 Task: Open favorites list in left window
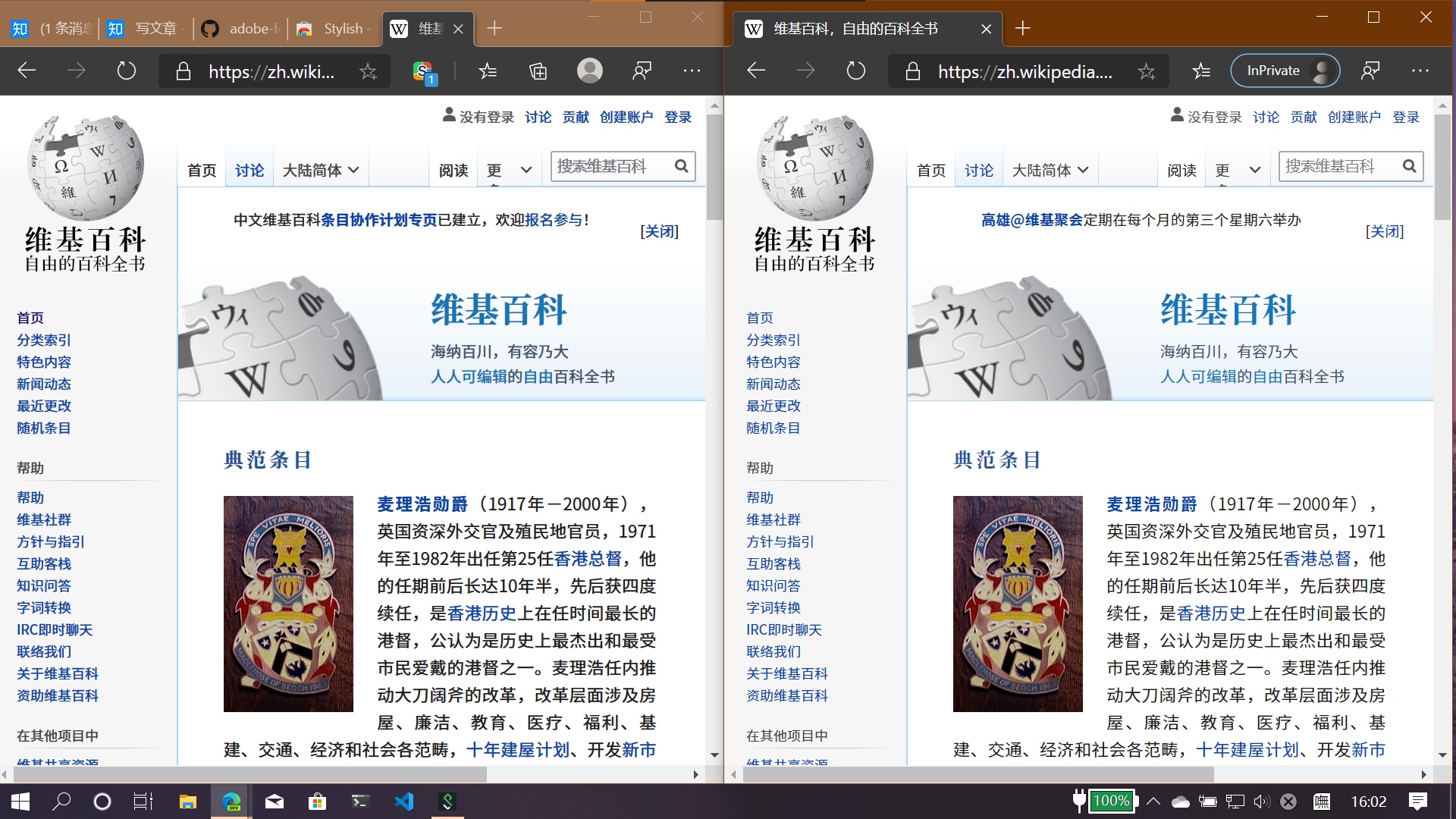click(488, 71)
